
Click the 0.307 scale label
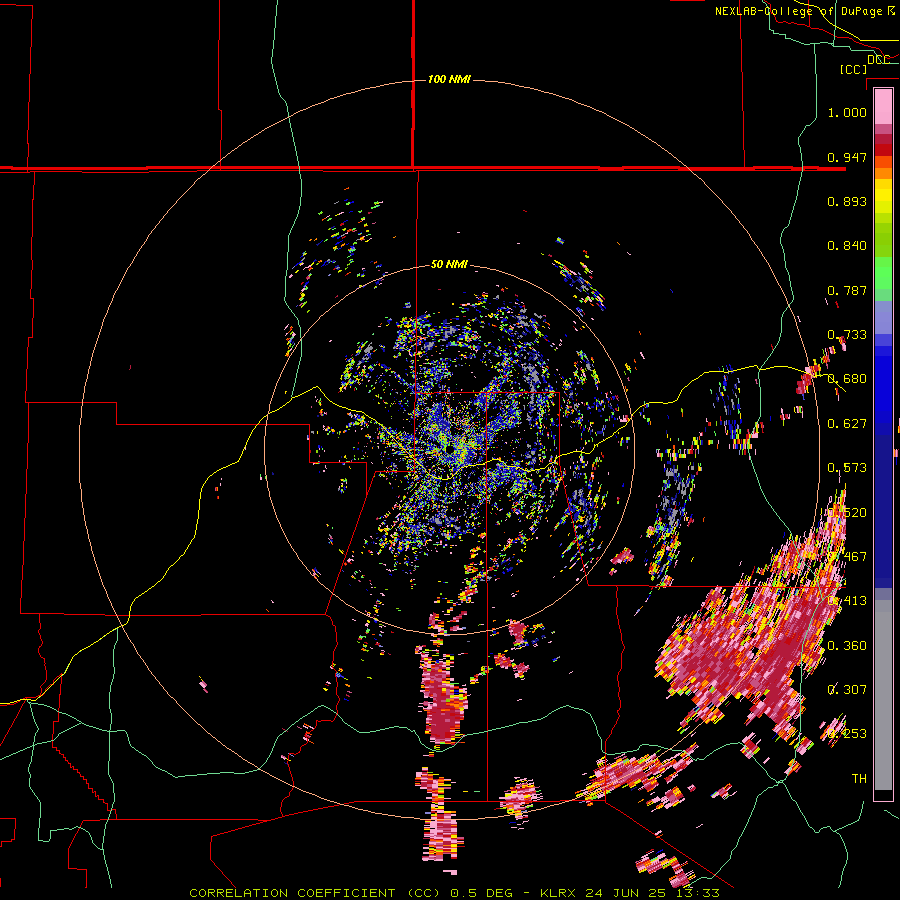tap(847, 690)
